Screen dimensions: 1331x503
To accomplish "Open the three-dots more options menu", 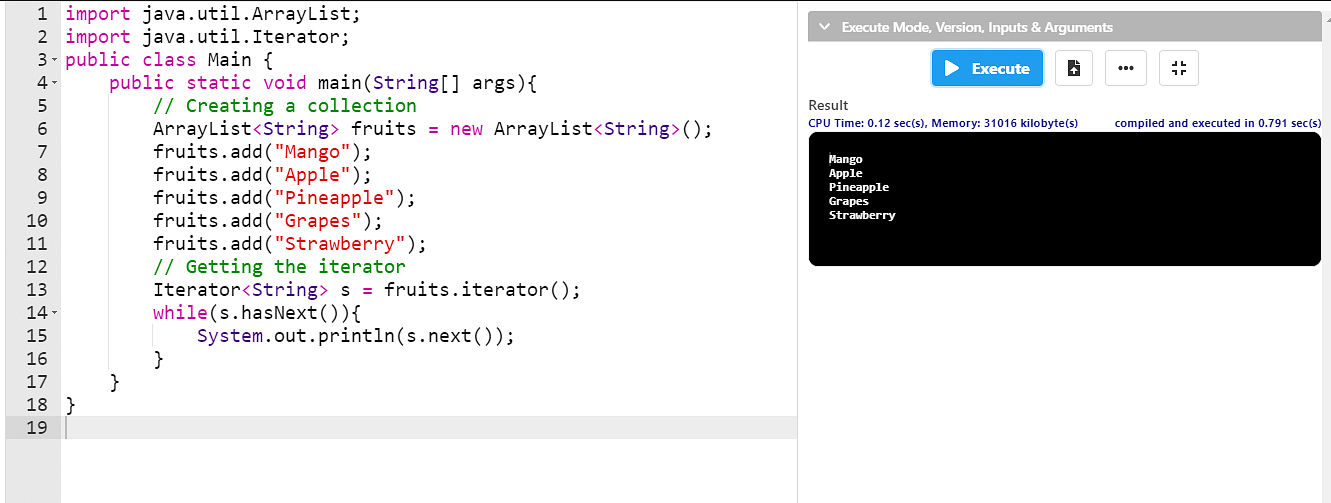I will 1126,68.
